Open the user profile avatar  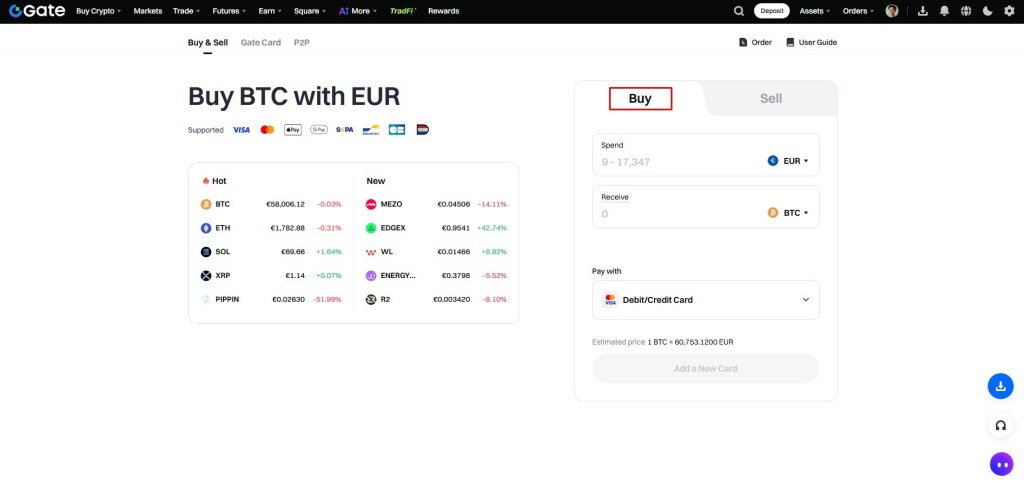click(x=891, y=11)
